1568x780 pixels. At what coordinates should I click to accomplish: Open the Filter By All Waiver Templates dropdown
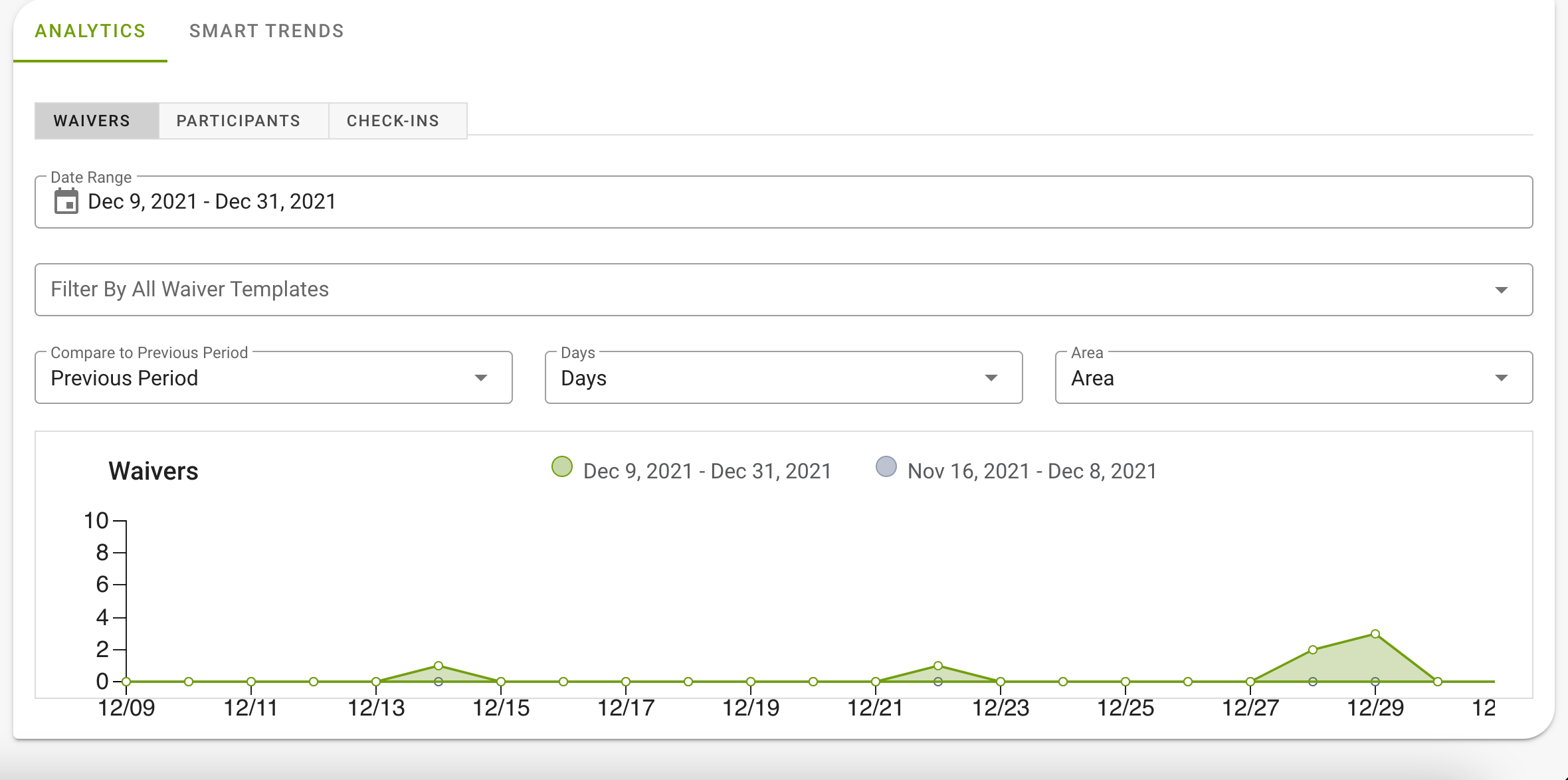tap(783, 290)
